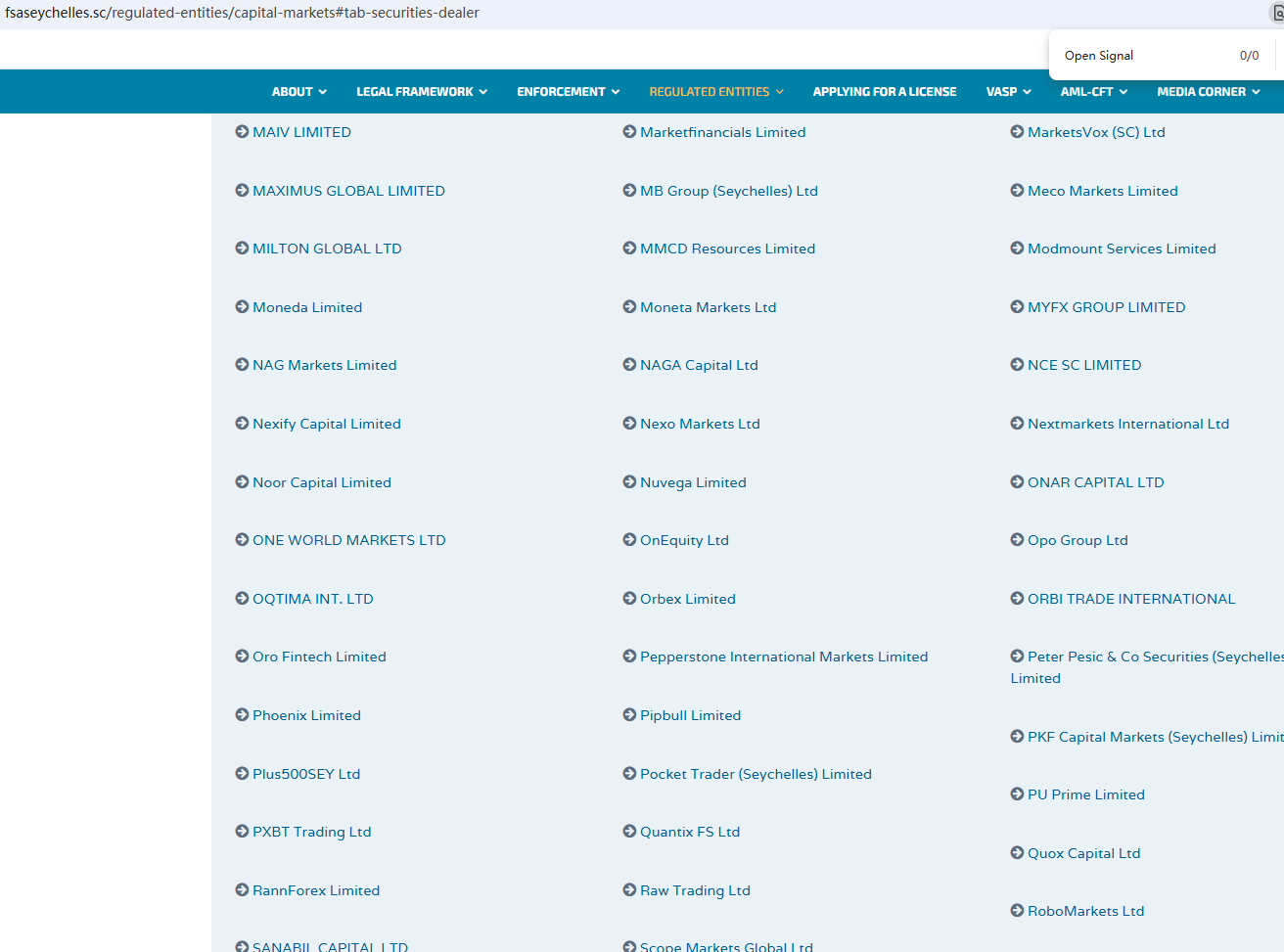Select the arrow icon by Modmount Services Limited
Viewport: 1284px width, 952px height.
tap(1017, 249)
